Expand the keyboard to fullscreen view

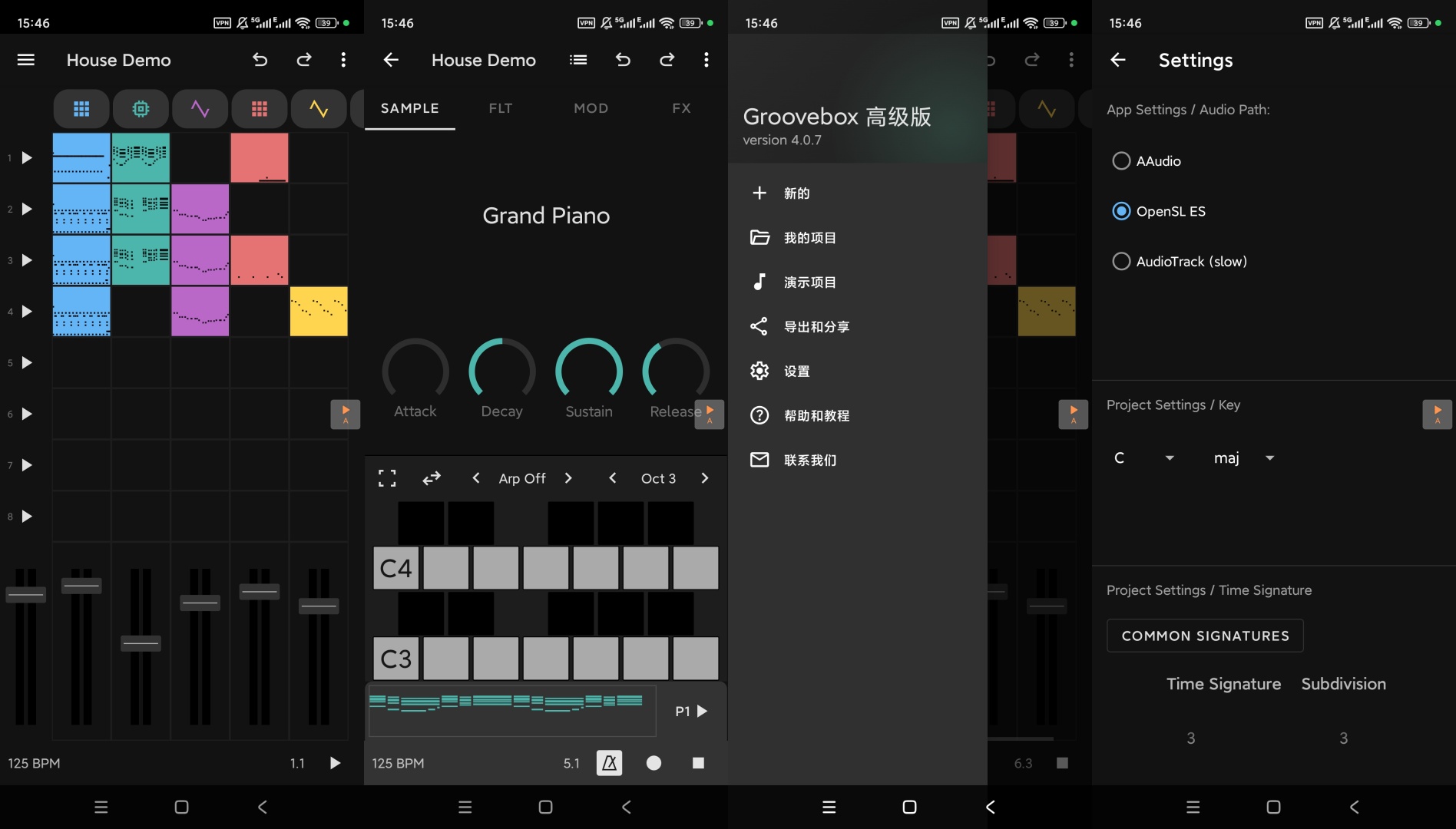tap(387, 477)
